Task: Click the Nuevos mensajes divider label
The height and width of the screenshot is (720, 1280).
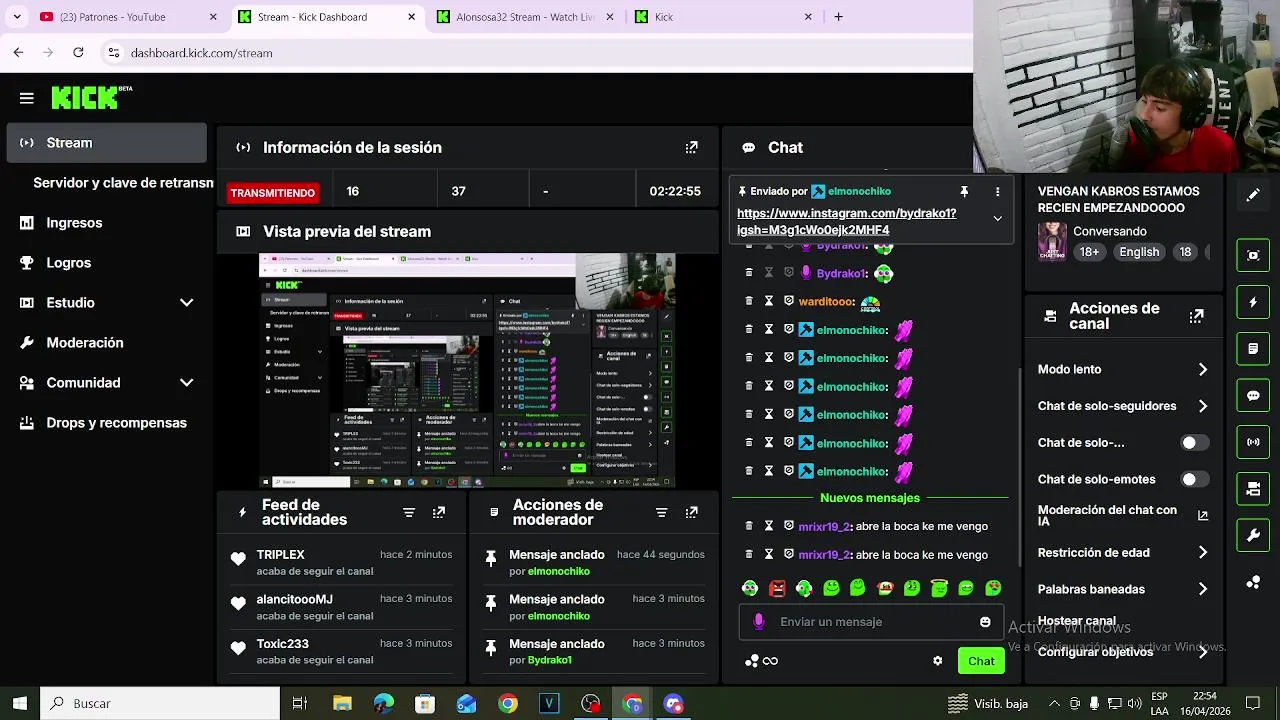Action: pos(870,498)
